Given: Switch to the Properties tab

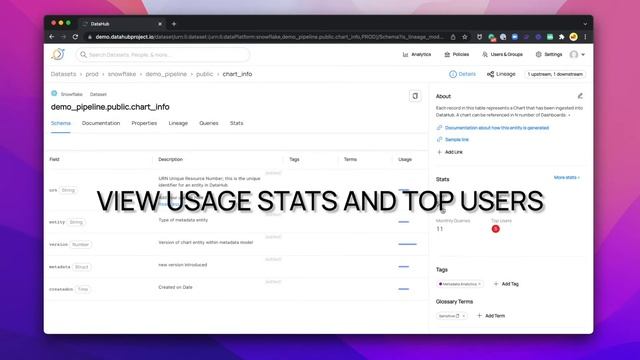Looking at the screenshot, I should coord(144,123).
